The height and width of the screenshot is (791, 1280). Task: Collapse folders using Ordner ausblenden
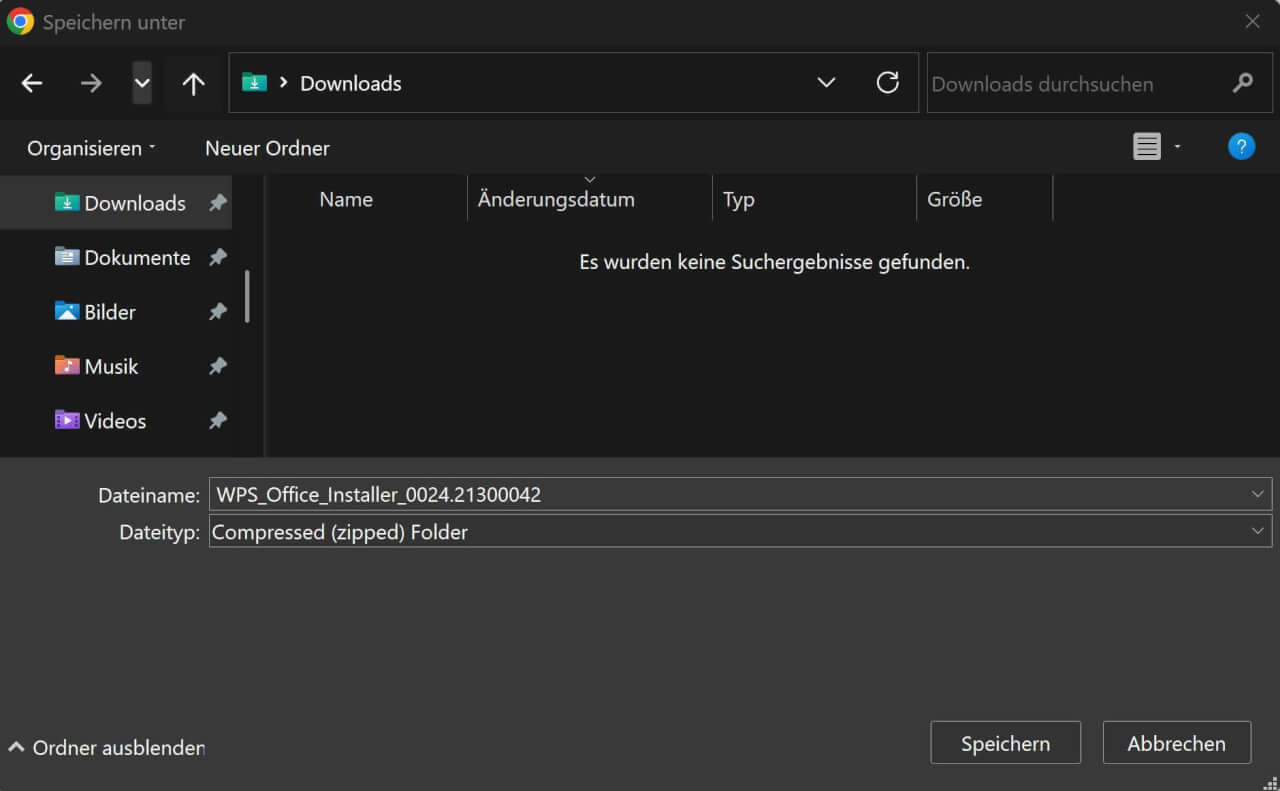tap(103, 747)
